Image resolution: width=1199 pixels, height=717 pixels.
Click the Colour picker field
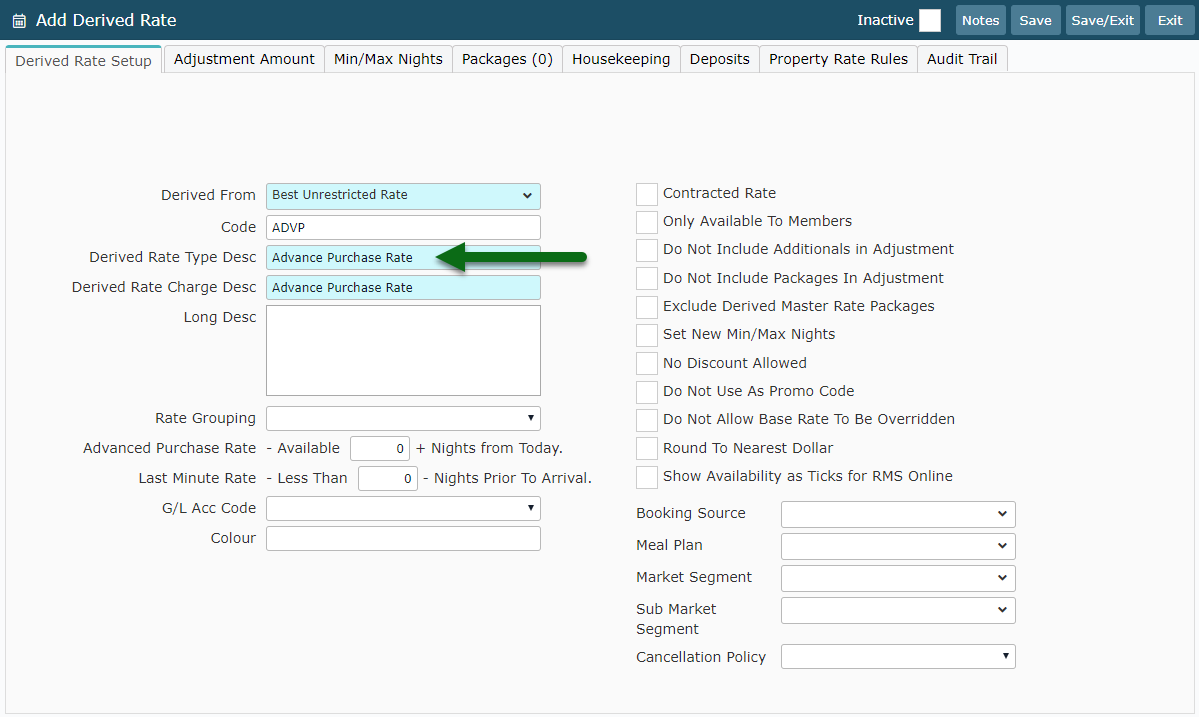pyautogui.click(x=403, y=538)
